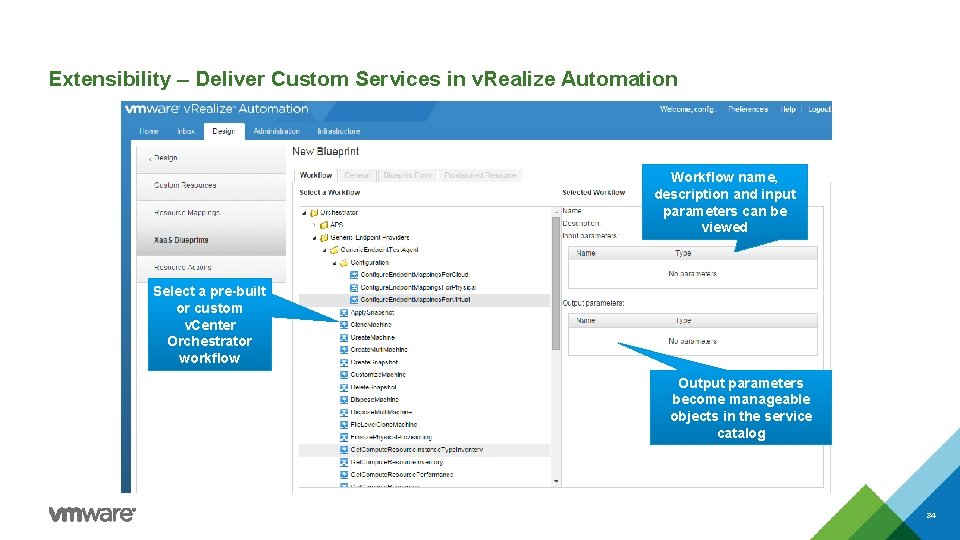This screenshot has height=540, width=960.
Task: Click the workflow tree scrollbar thumb
Action: [556, 283]
